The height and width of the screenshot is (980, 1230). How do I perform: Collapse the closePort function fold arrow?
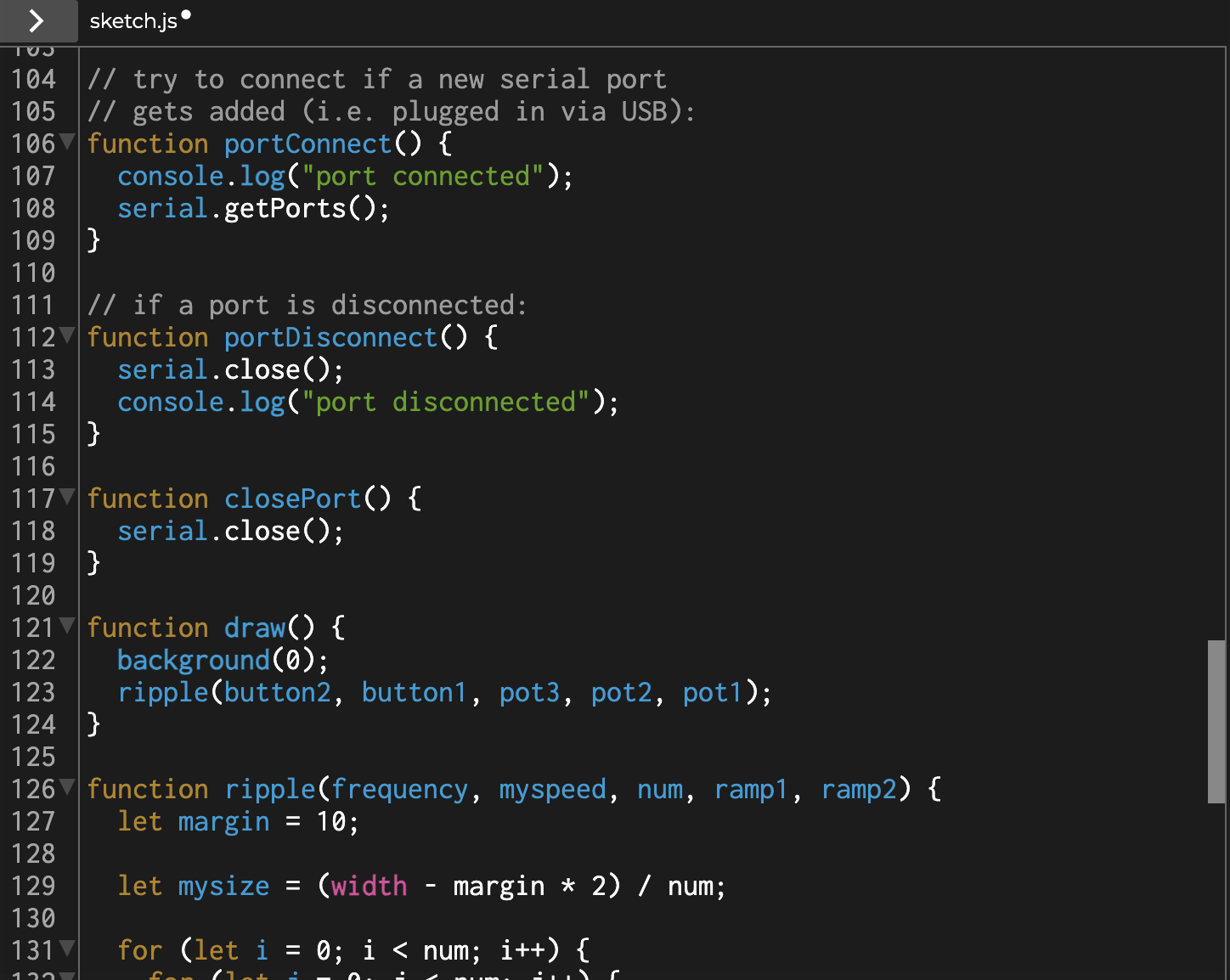(67, 498)
